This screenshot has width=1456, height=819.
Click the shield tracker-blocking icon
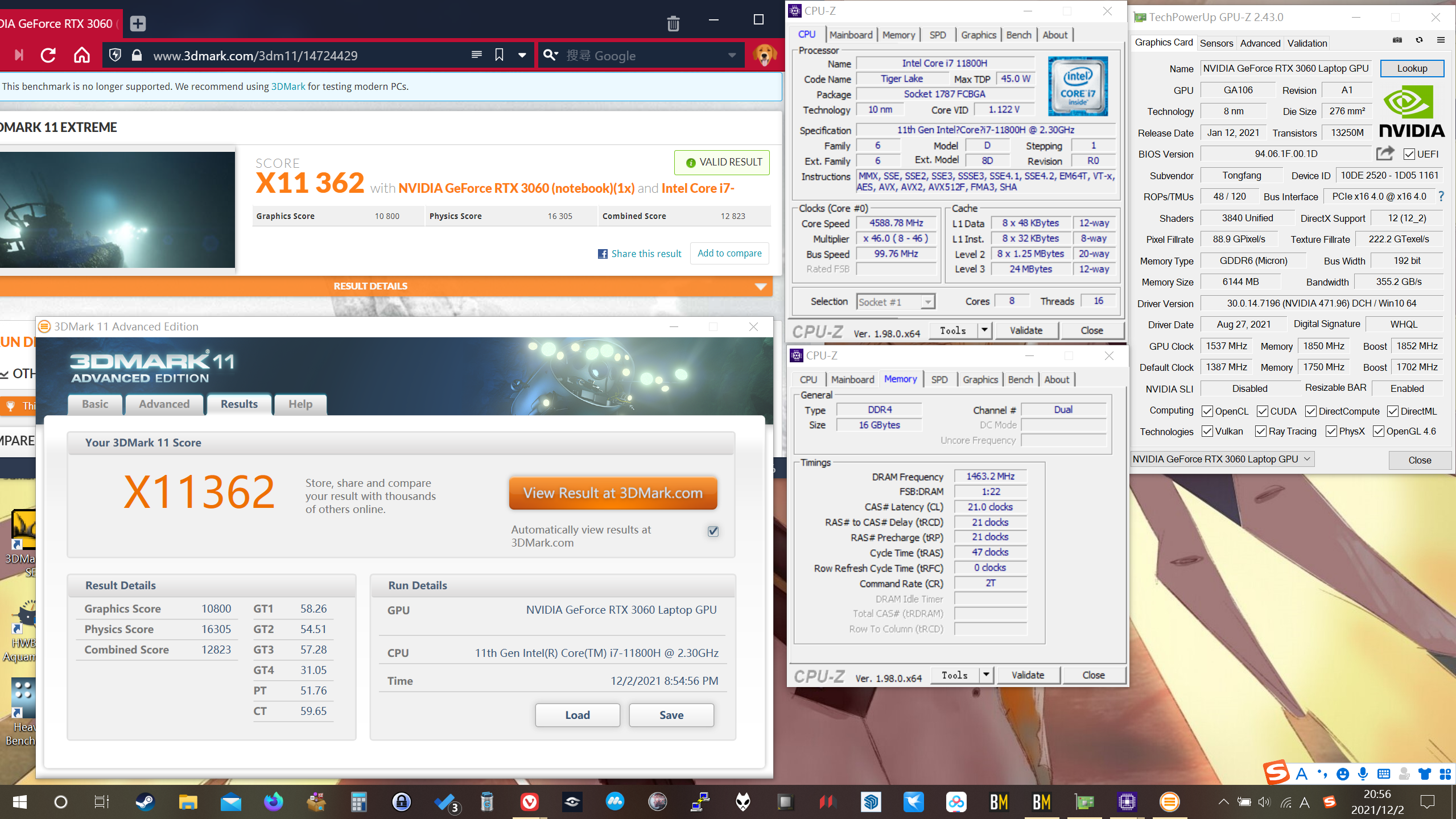click(115, 55)
